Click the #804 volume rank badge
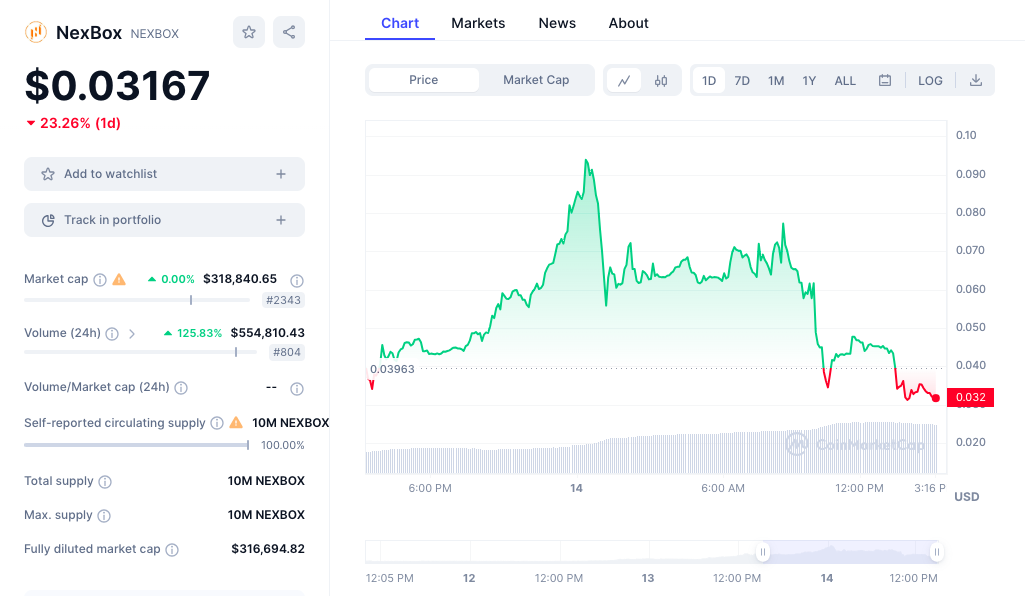Image resolution: width=1025 pixels, height=596 pixels. 287,352
